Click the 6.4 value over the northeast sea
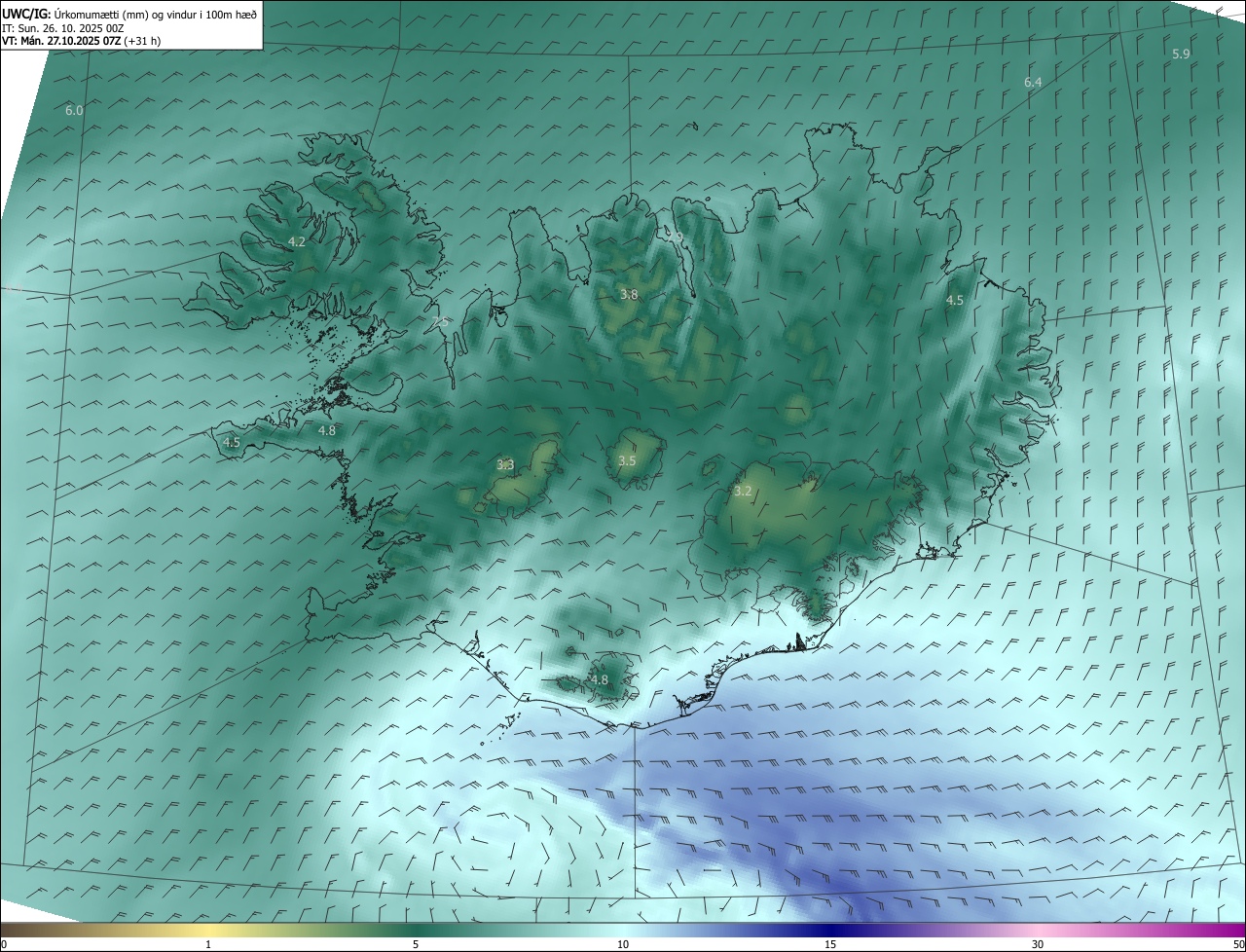This screenshot has height=952, width=1246. point(1033,83)
